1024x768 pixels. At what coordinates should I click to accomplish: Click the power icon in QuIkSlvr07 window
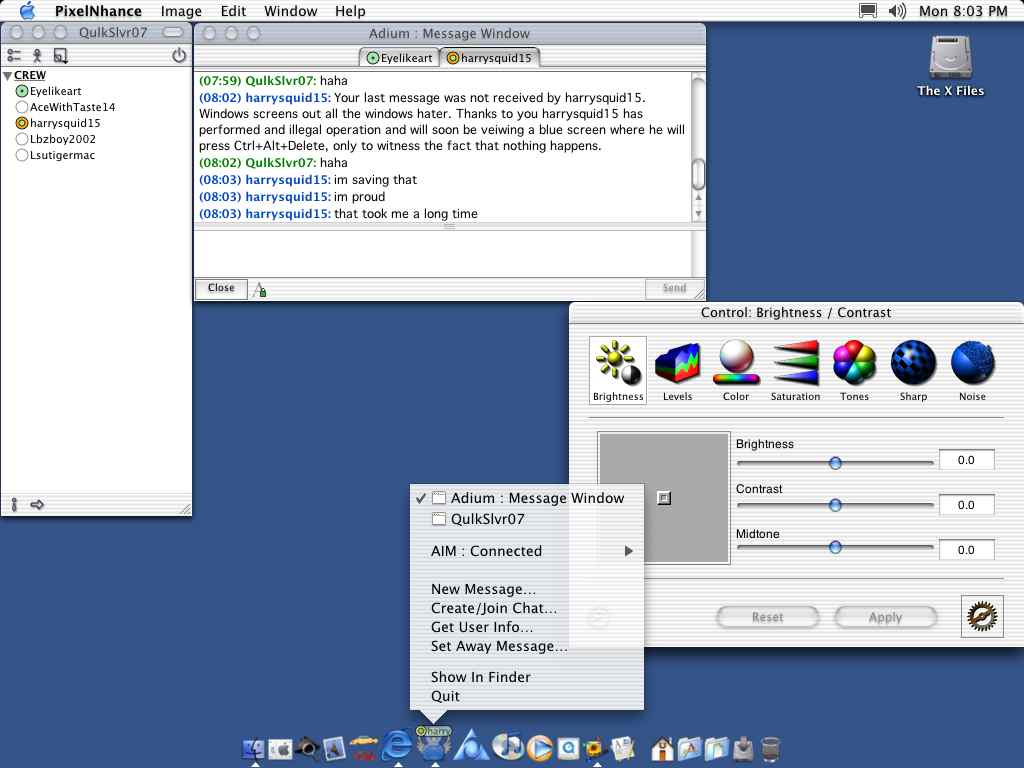point(179,56)
